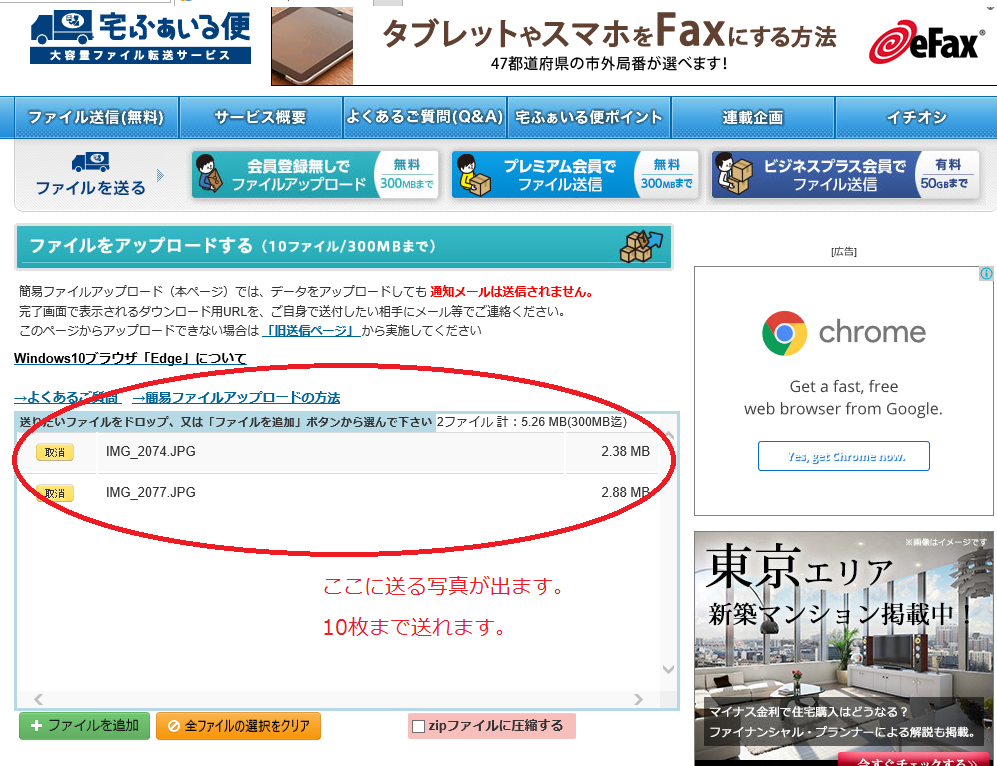Image resolution: width=997 pixels, height=766 pixels.
Task: Click the Chrome logo in advertisement
Action: coord(783,333)
